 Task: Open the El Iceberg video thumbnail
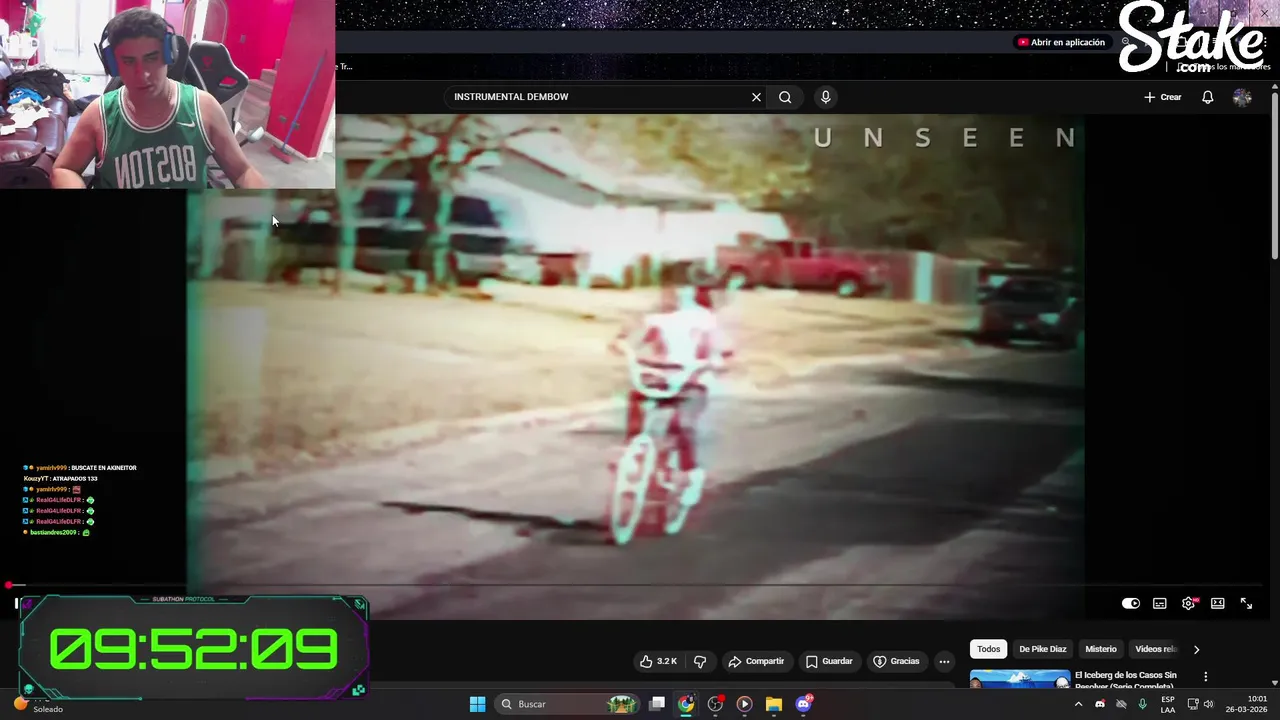[x=1019, y=679]
